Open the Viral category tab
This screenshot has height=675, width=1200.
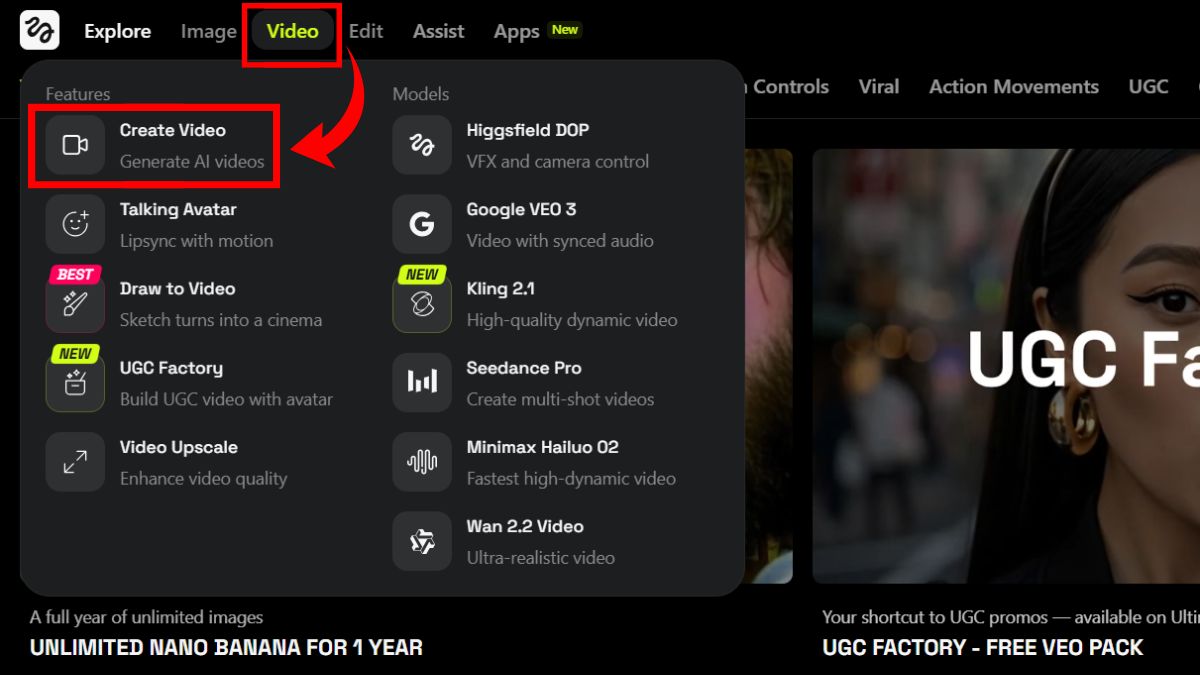878,87
